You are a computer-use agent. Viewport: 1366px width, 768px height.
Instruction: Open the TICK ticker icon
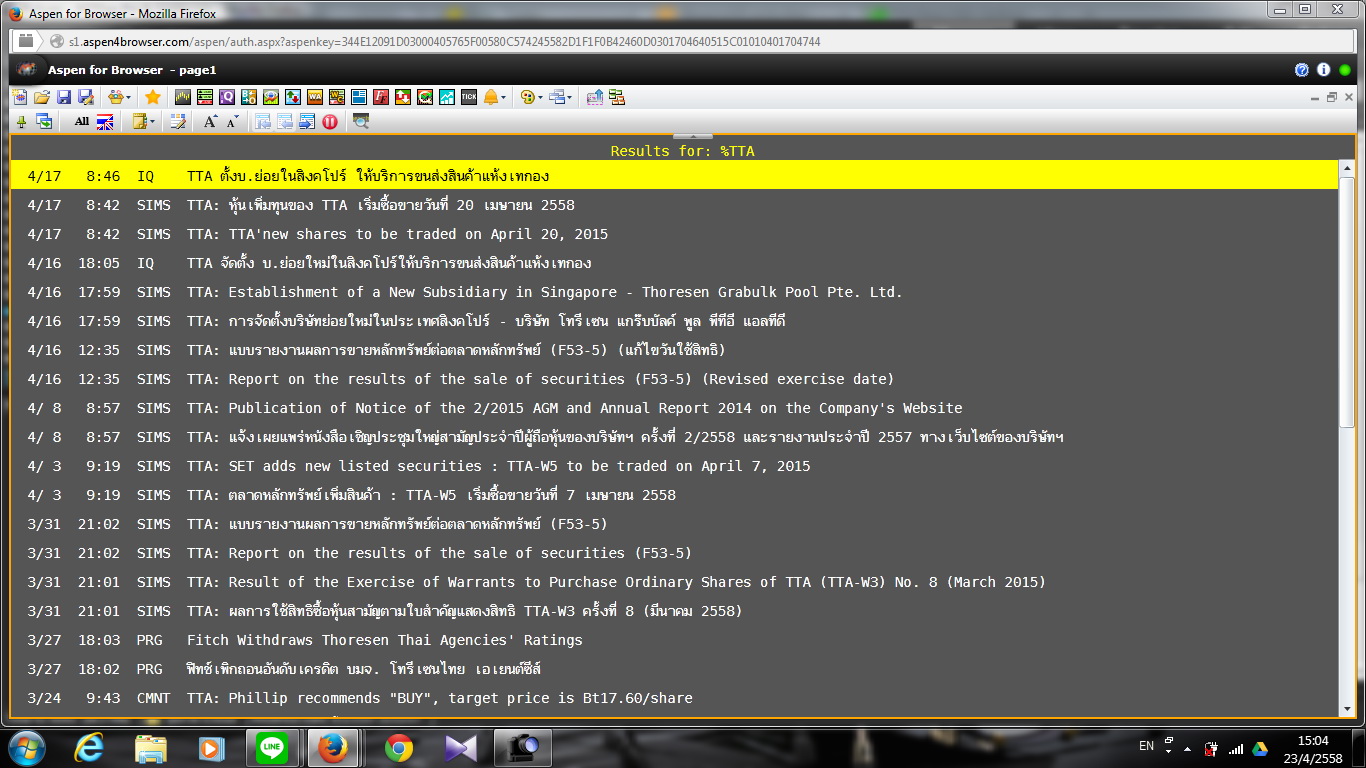click(x=469, y=97)
